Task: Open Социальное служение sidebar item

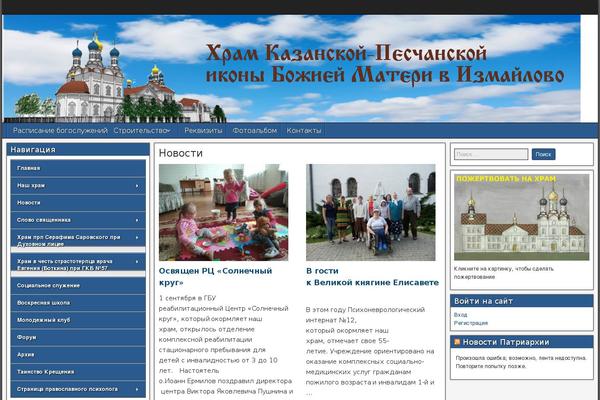Action: point(78,286)
